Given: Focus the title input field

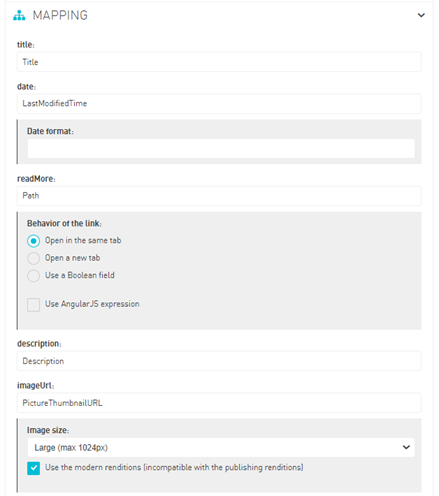Looking at the screenshot, I should (219, 62).
